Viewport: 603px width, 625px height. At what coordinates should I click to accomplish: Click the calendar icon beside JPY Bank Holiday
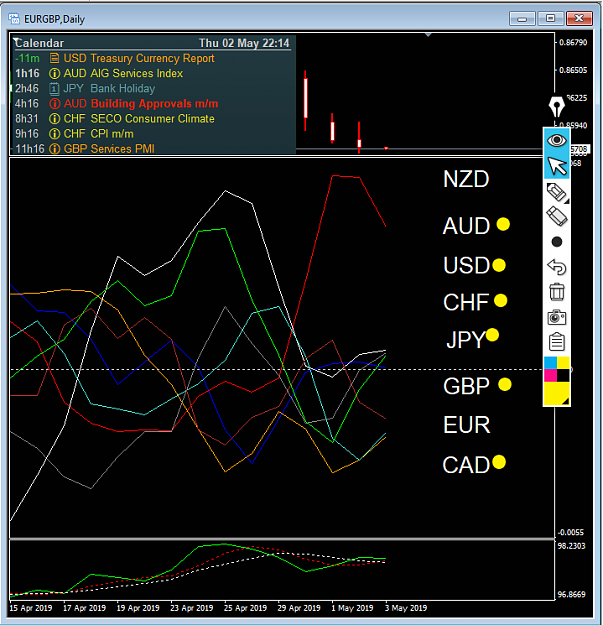coord(54,88)
